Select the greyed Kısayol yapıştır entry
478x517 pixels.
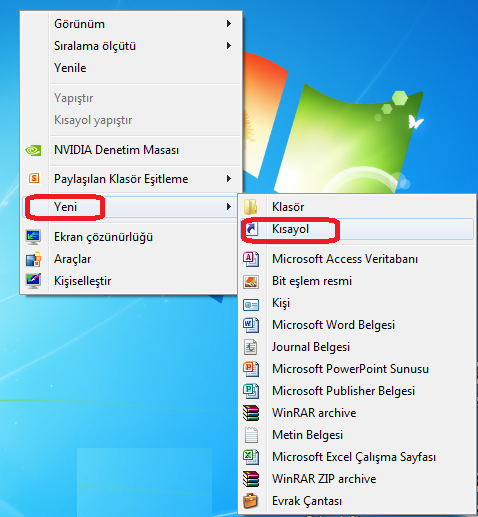tap(131, 120)
